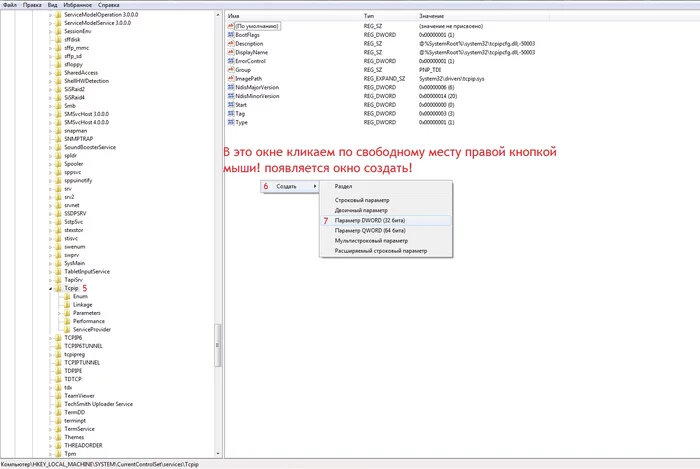The image size is (700, 469).
Task: Click the default value (По умолчанию) icon
Action: point(231,26)
